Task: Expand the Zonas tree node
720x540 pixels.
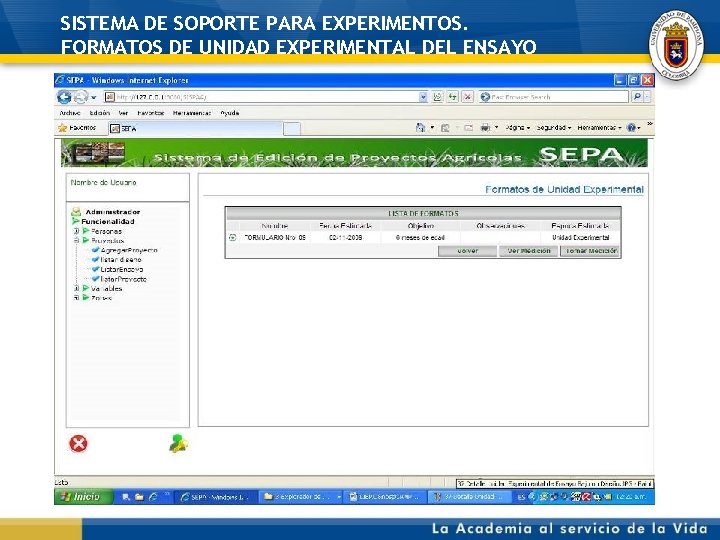Action: click(77, 298)
